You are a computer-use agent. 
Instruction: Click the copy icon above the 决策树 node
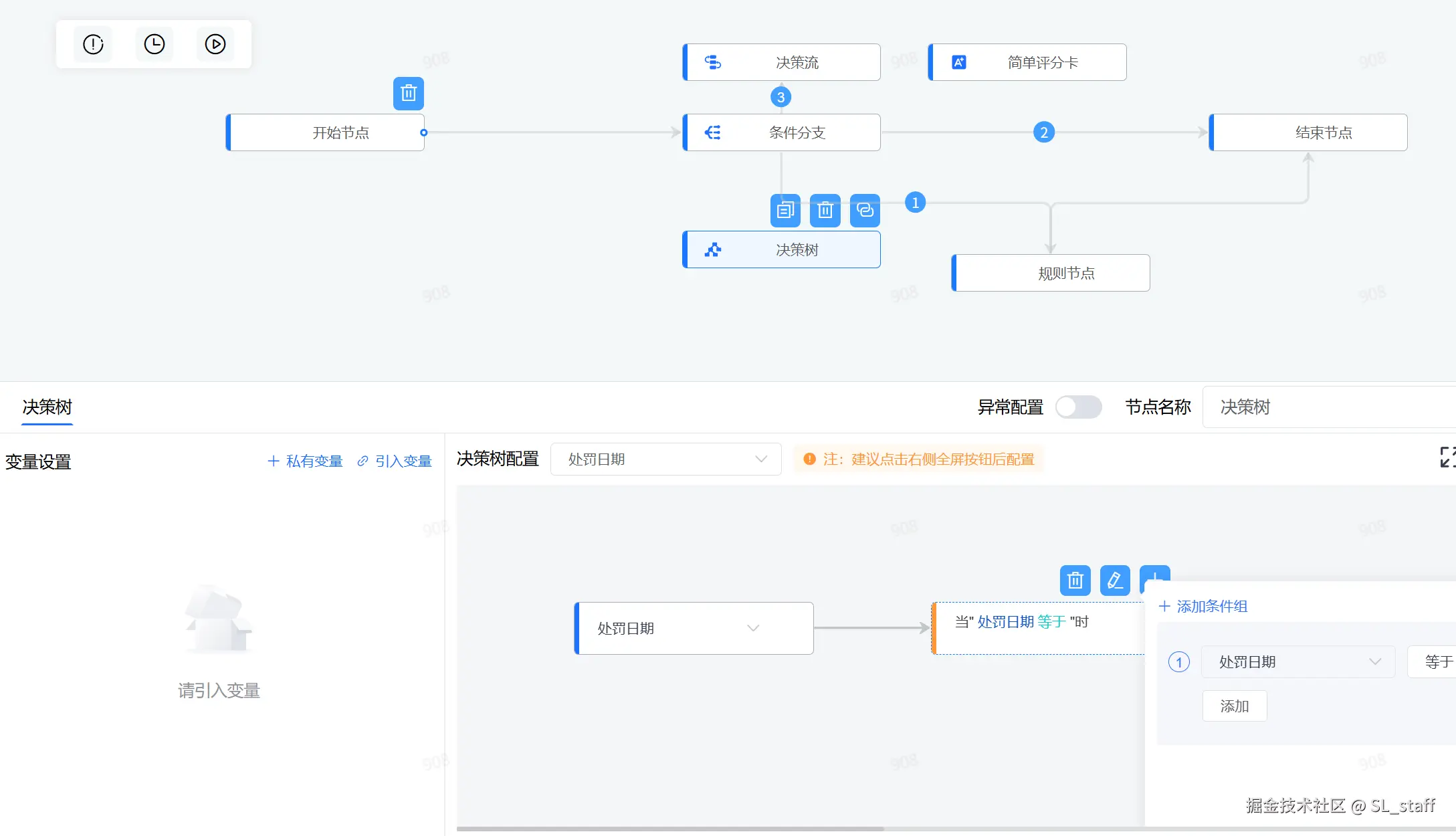(x=785, y=211)
